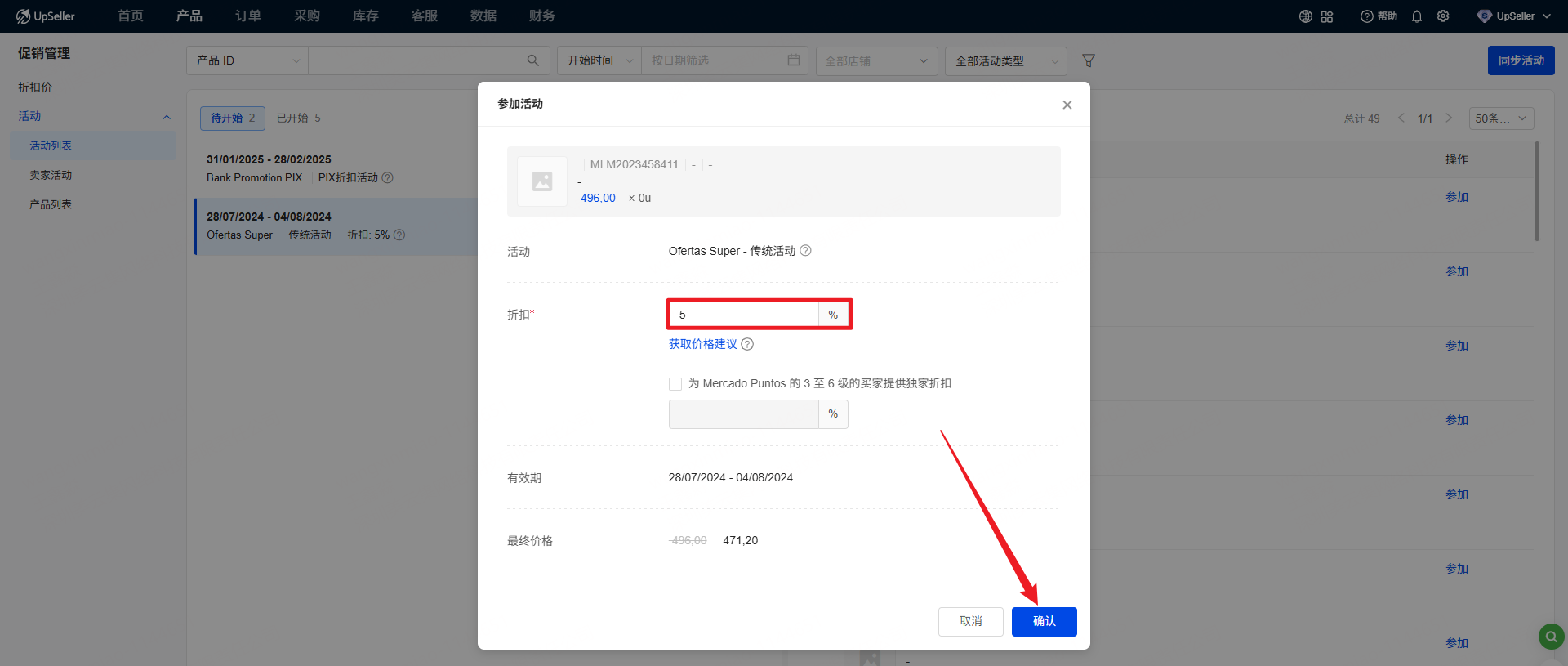
Task: Click the 获取价格建议 link
Action: click(702, 344)
